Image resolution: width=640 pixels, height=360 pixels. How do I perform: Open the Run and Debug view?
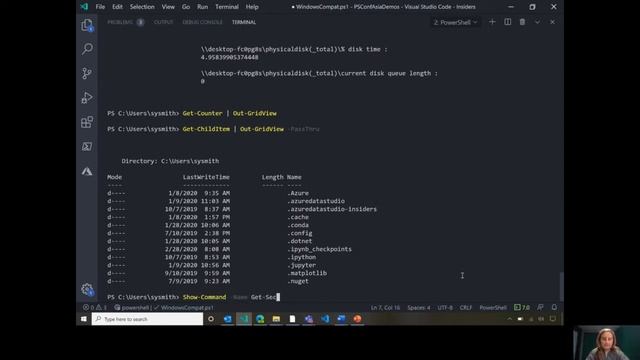pyautogui.click(x=87, y=98)
